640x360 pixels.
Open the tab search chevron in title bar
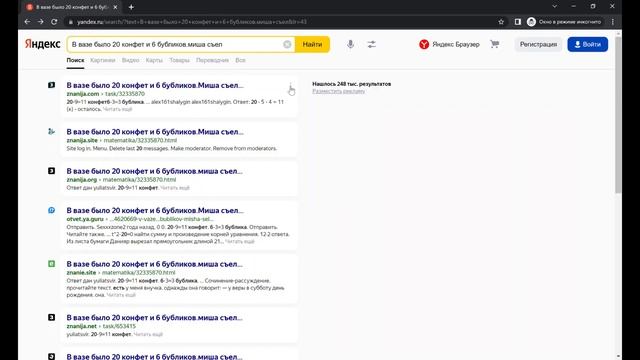tap(554, 7)
